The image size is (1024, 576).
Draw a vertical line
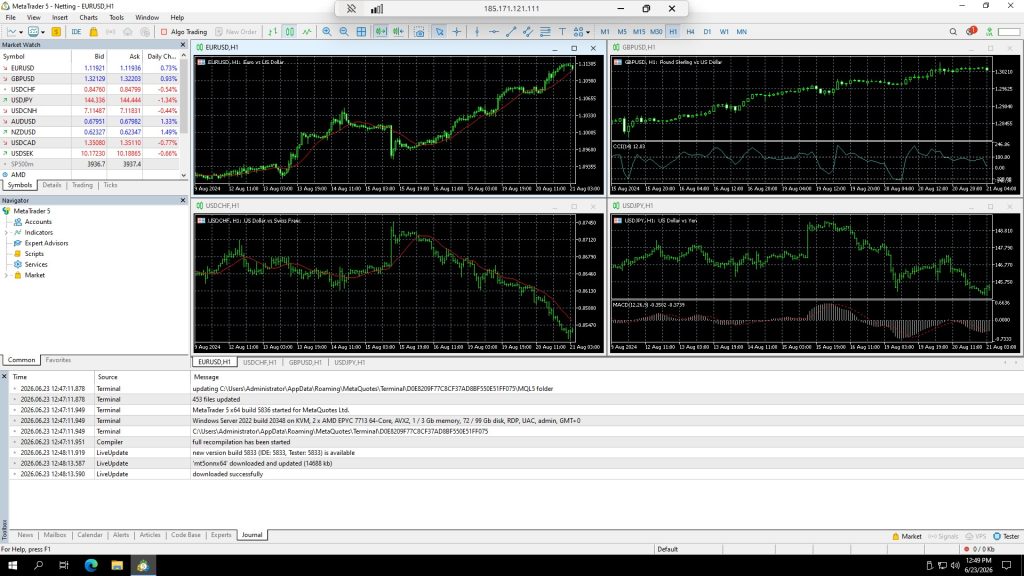coord(477,31)
